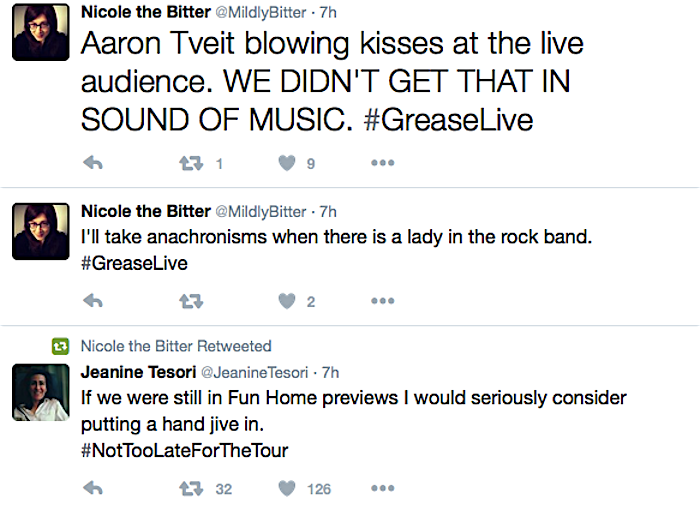Open the #NotTooLateForTheTour hashtag
Screen dimensions: 700x510
(x=184, y=451)
